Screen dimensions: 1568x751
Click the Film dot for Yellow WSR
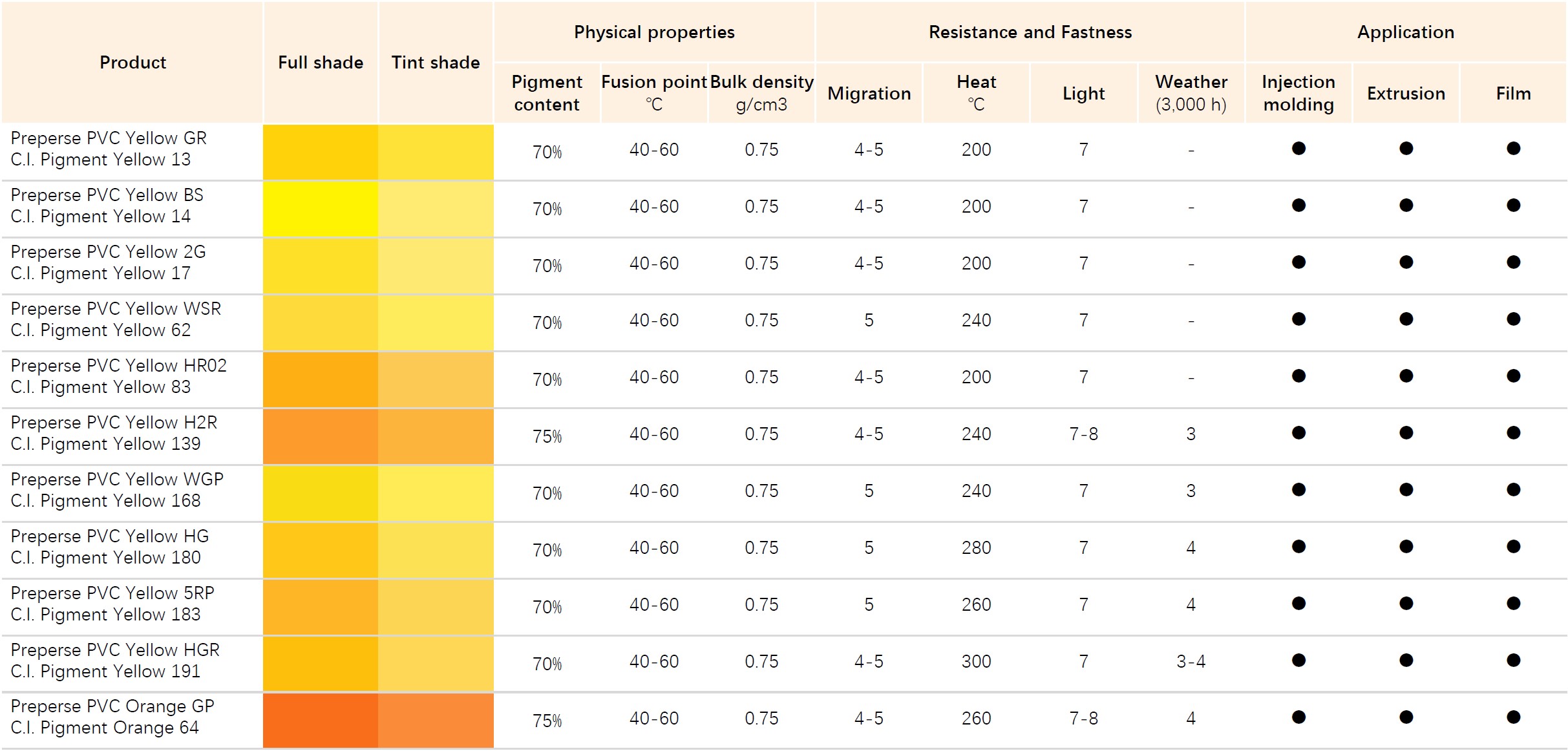click(x=1513, y=319)
